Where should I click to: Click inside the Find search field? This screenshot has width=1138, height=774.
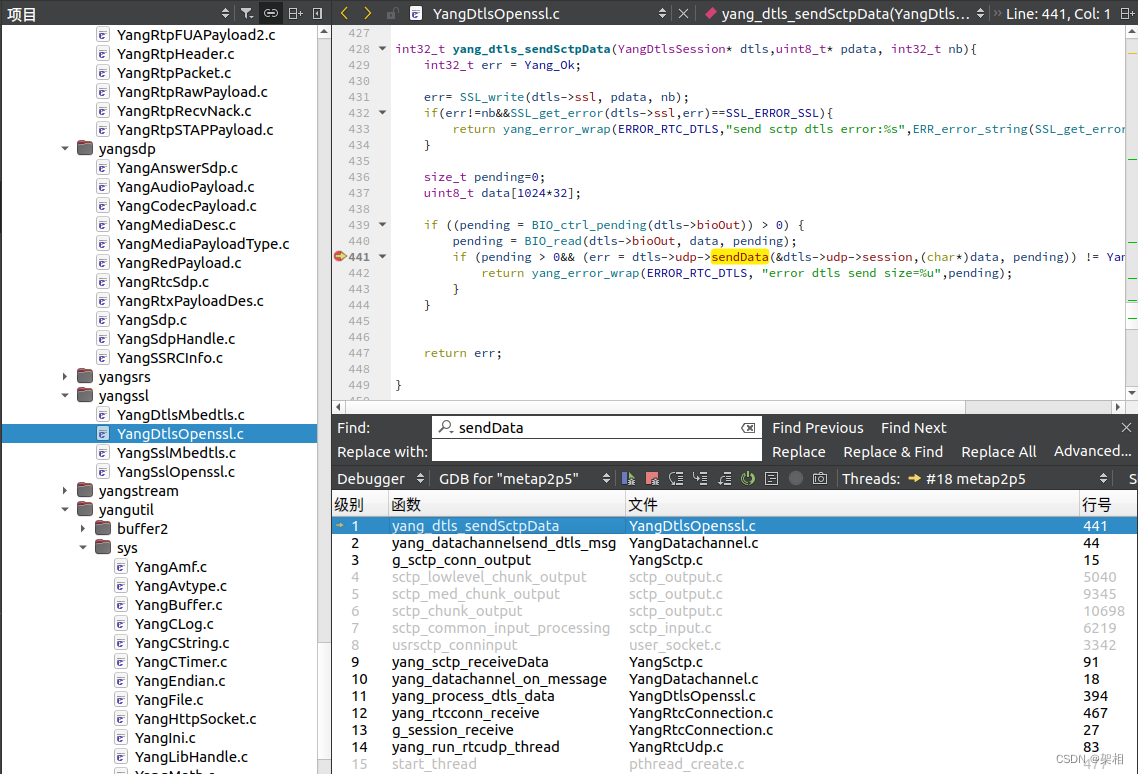coord(595,427)
